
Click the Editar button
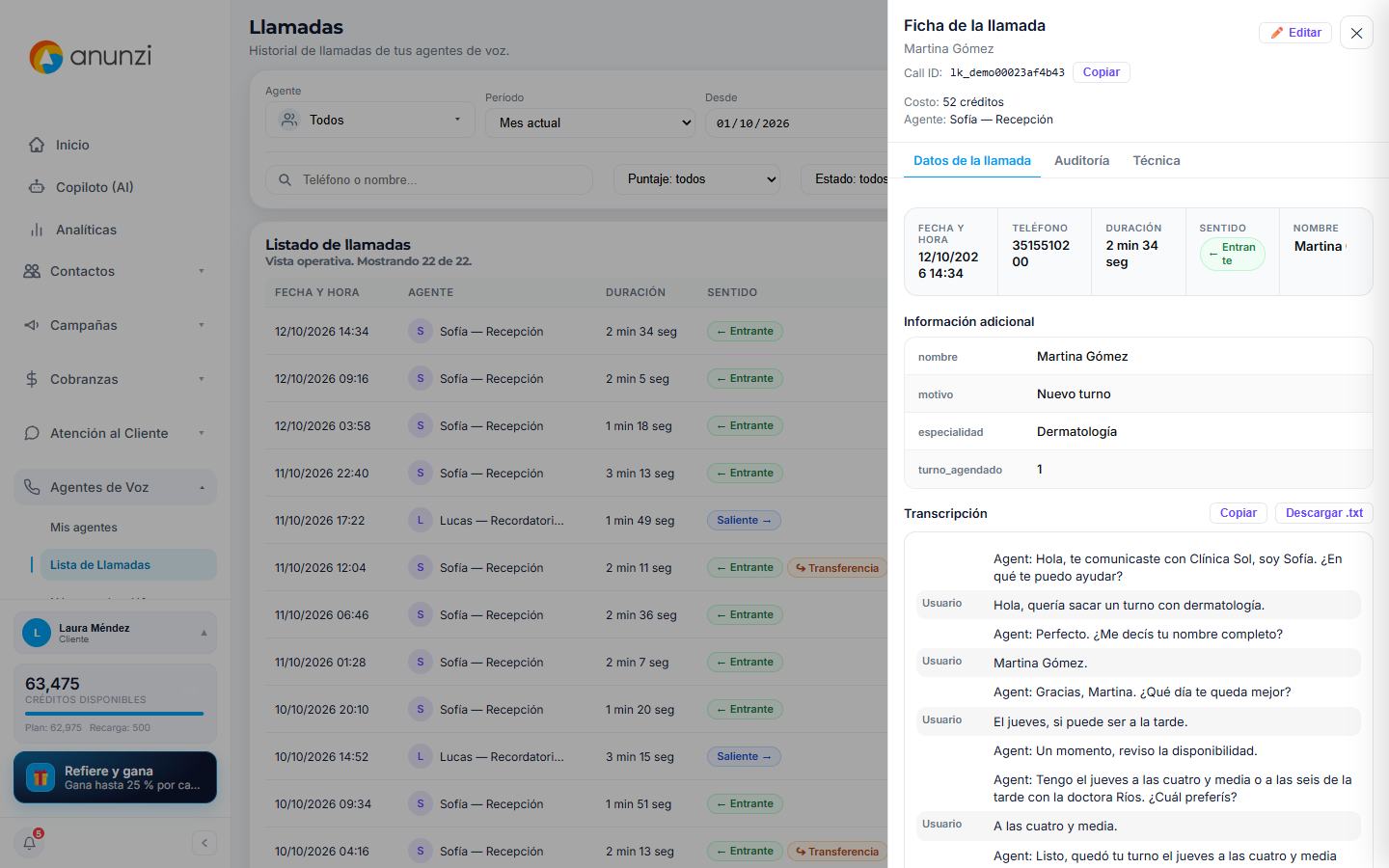click(x=1295, y=33)
